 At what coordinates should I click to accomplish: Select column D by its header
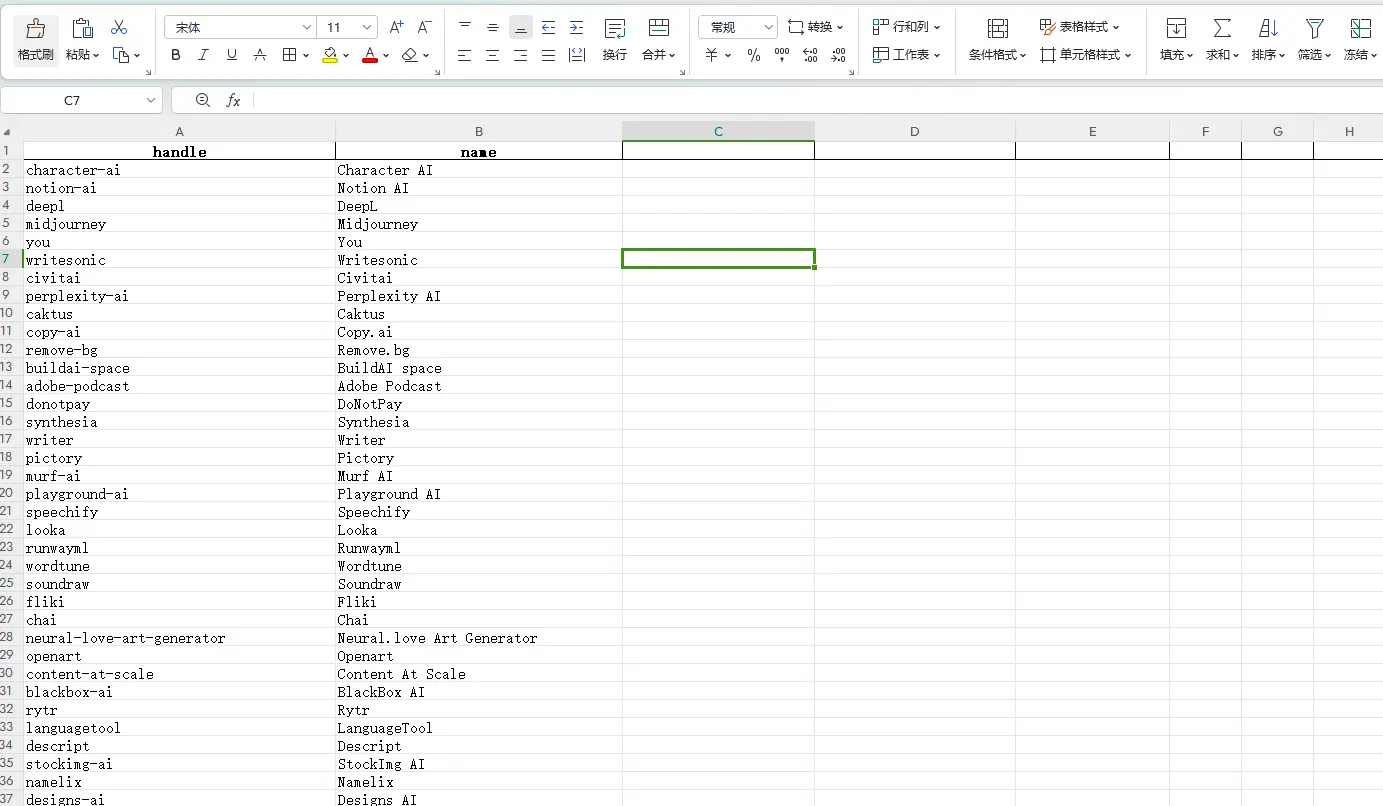(x=915, y=131)
